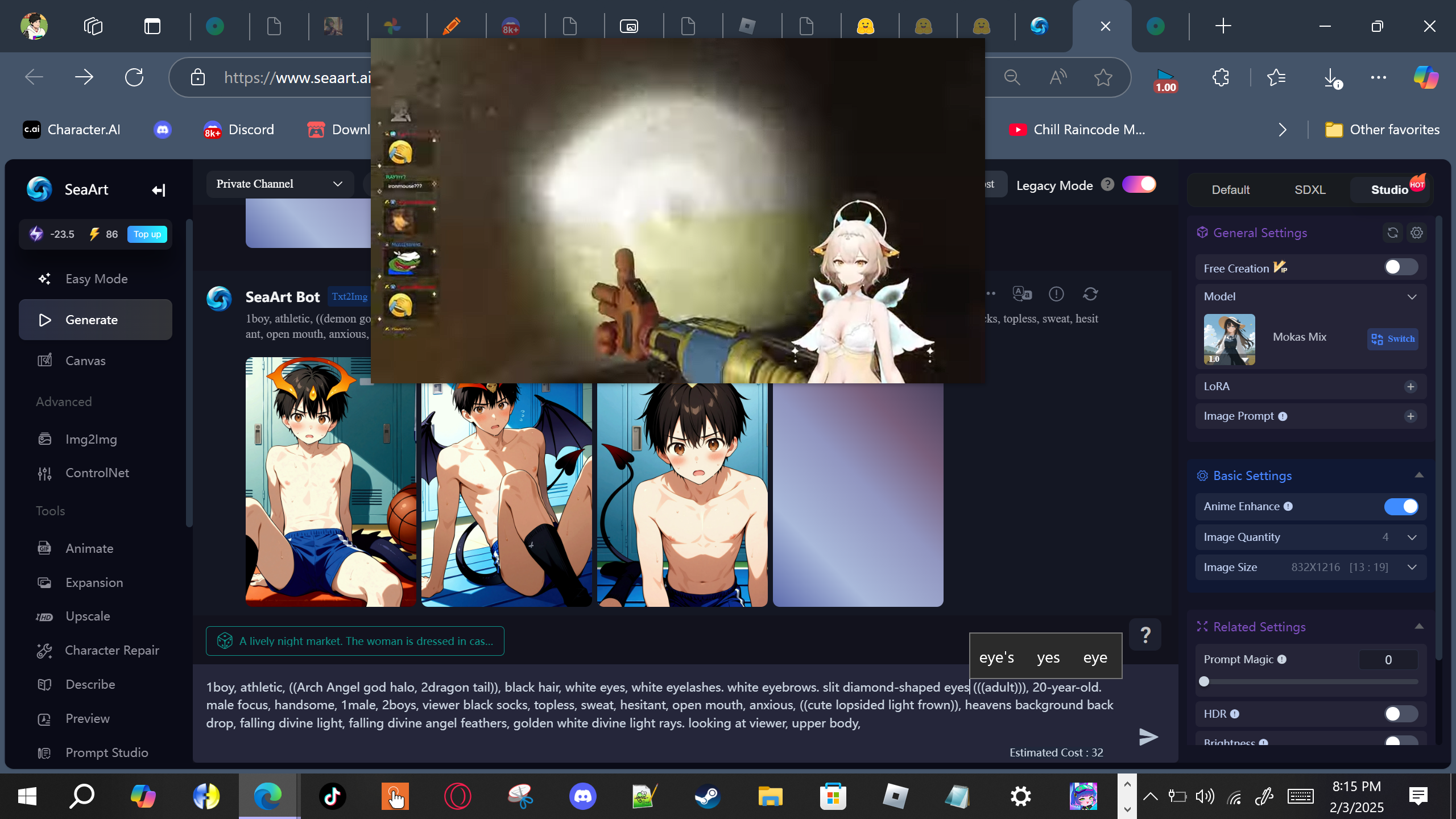Image resolution: width=1456 pixels, height=819 pixels.
Task: Collapse Basic Settings section
Action: click(x=1419, y=475)
